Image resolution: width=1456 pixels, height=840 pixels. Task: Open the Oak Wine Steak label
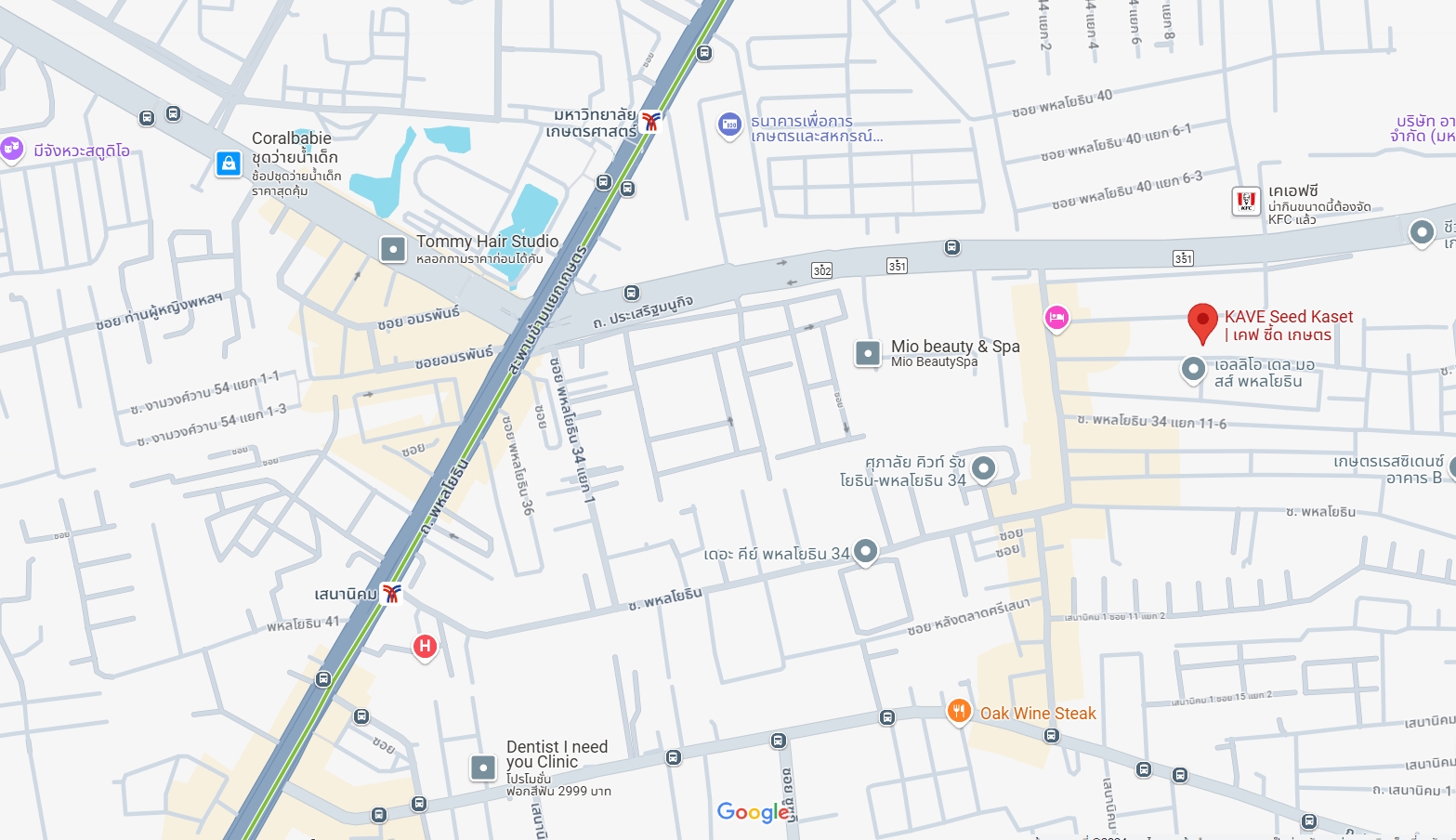click(1038, 714)
